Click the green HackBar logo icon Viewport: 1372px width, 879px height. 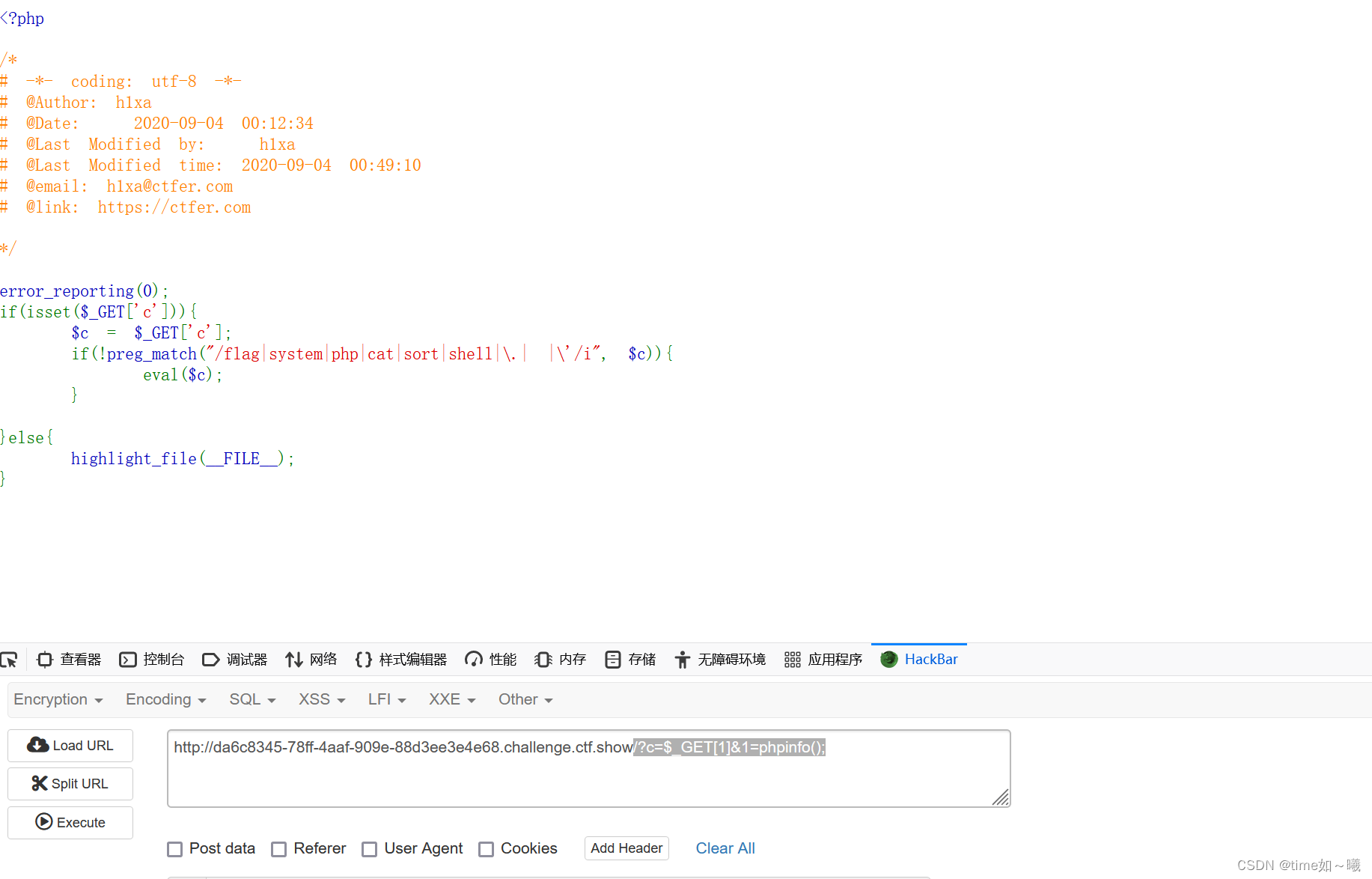point(889,660)
